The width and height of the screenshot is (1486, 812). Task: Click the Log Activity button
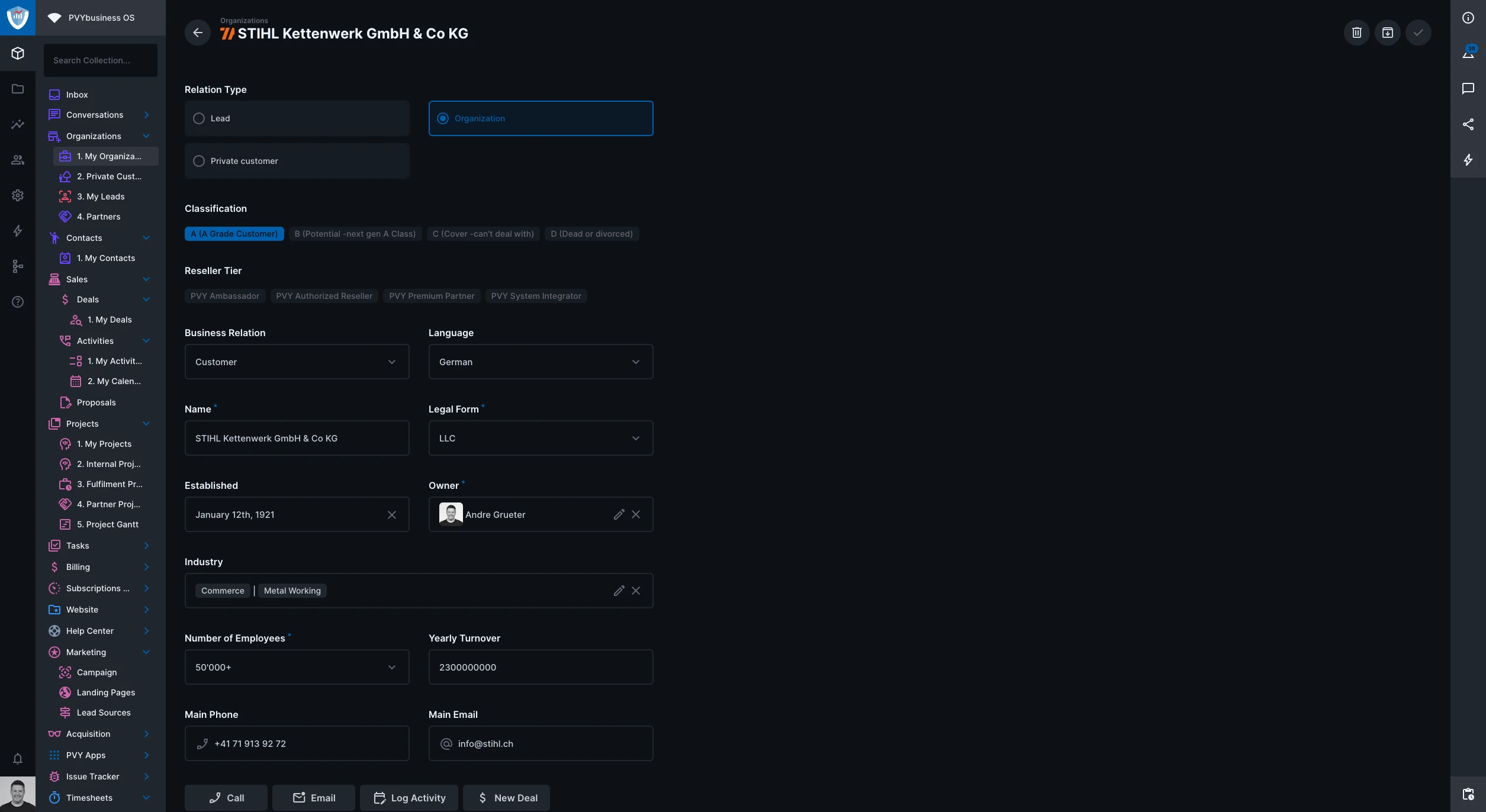click(409, 798)
